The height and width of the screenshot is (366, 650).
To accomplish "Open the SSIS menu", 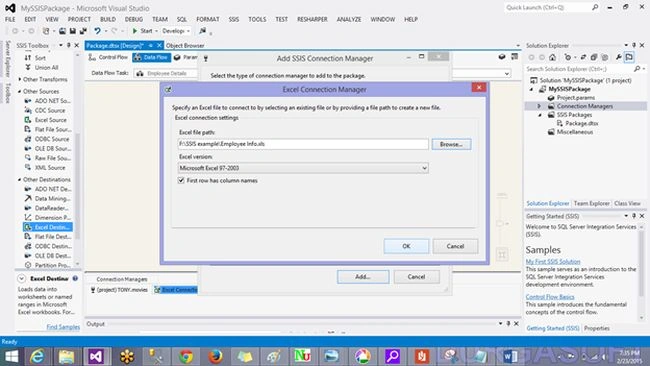I will (234, 19).
